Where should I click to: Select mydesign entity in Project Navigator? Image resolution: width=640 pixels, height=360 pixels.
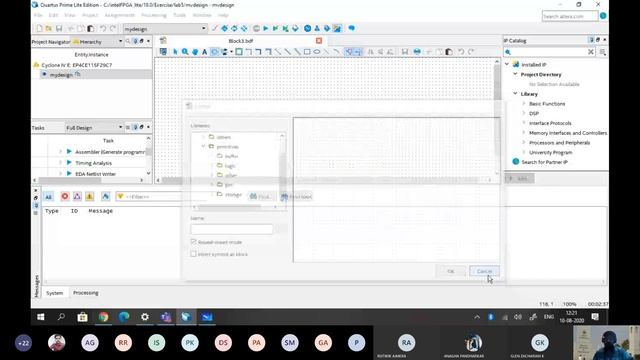click(61, 75)
